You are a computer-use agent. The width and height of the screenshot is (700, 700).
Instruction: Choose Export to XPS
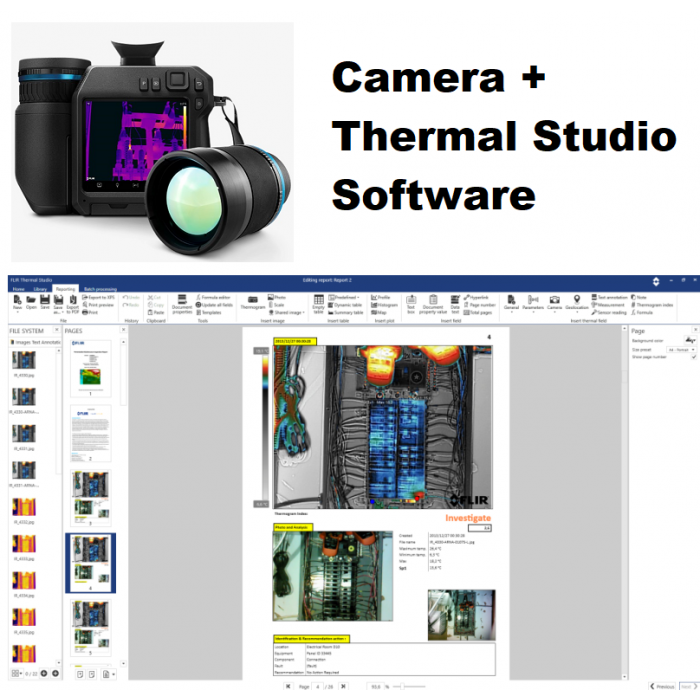98,297
